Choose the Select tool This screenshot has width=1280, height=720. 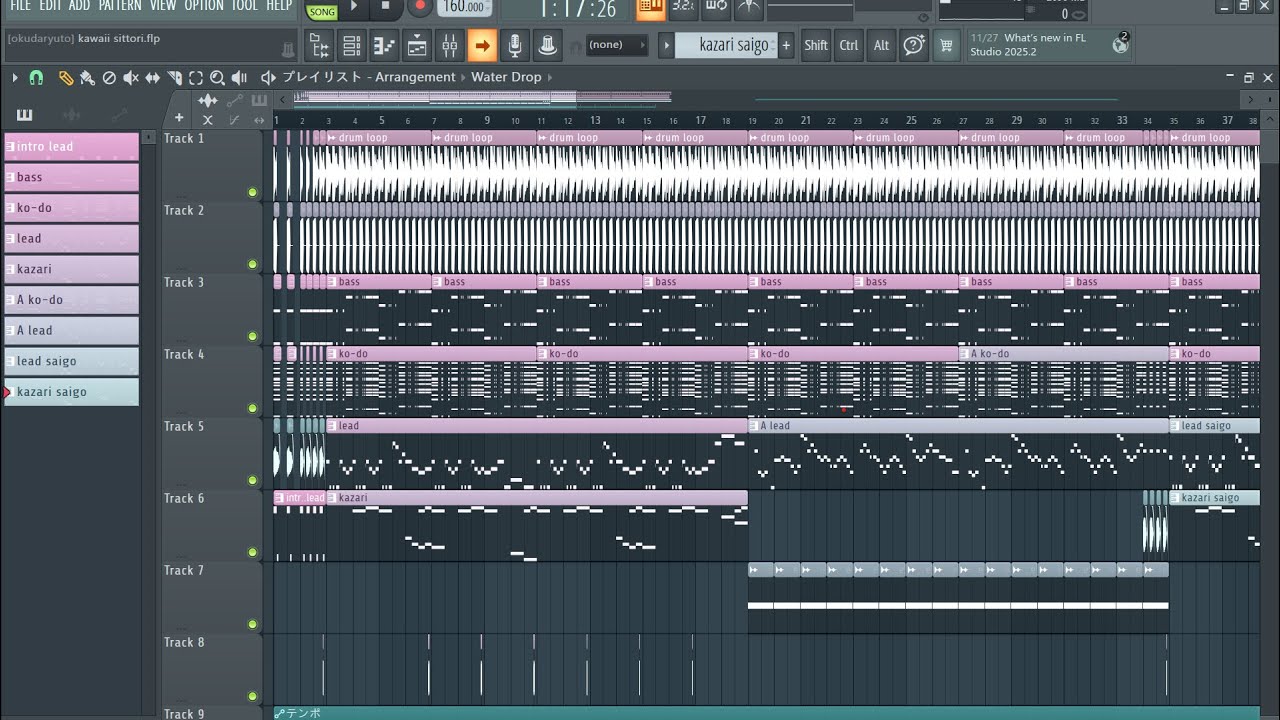point(196,77)
